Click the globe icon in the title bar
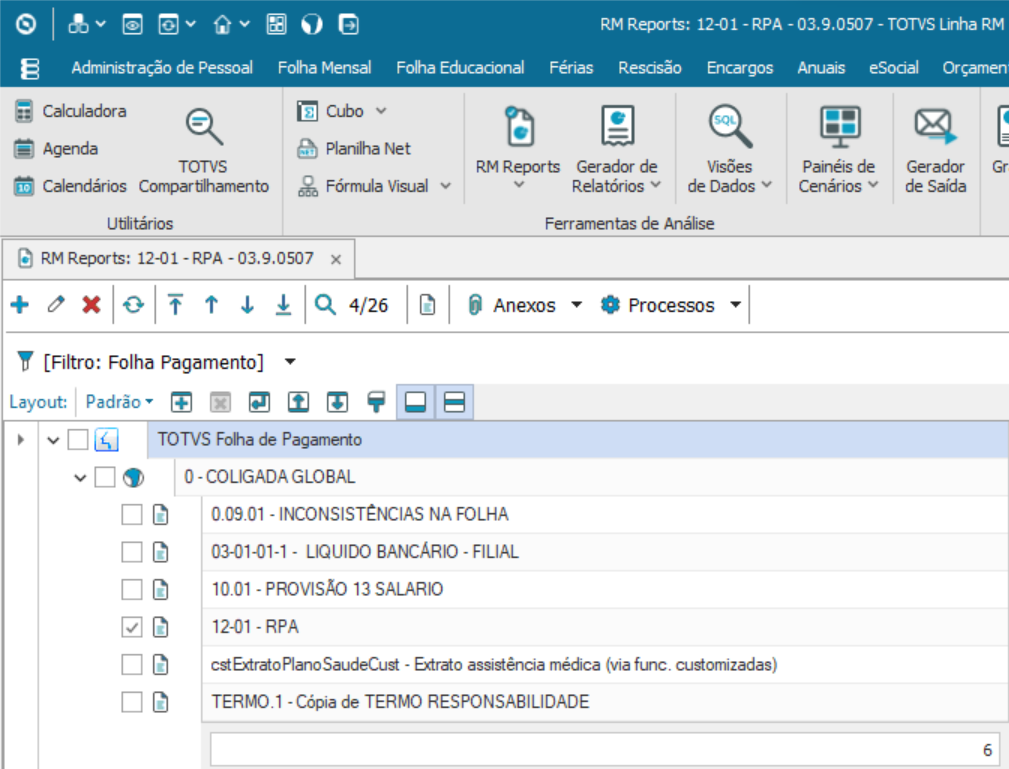This screenshot has width=1009, height=769. click(311, 24)
